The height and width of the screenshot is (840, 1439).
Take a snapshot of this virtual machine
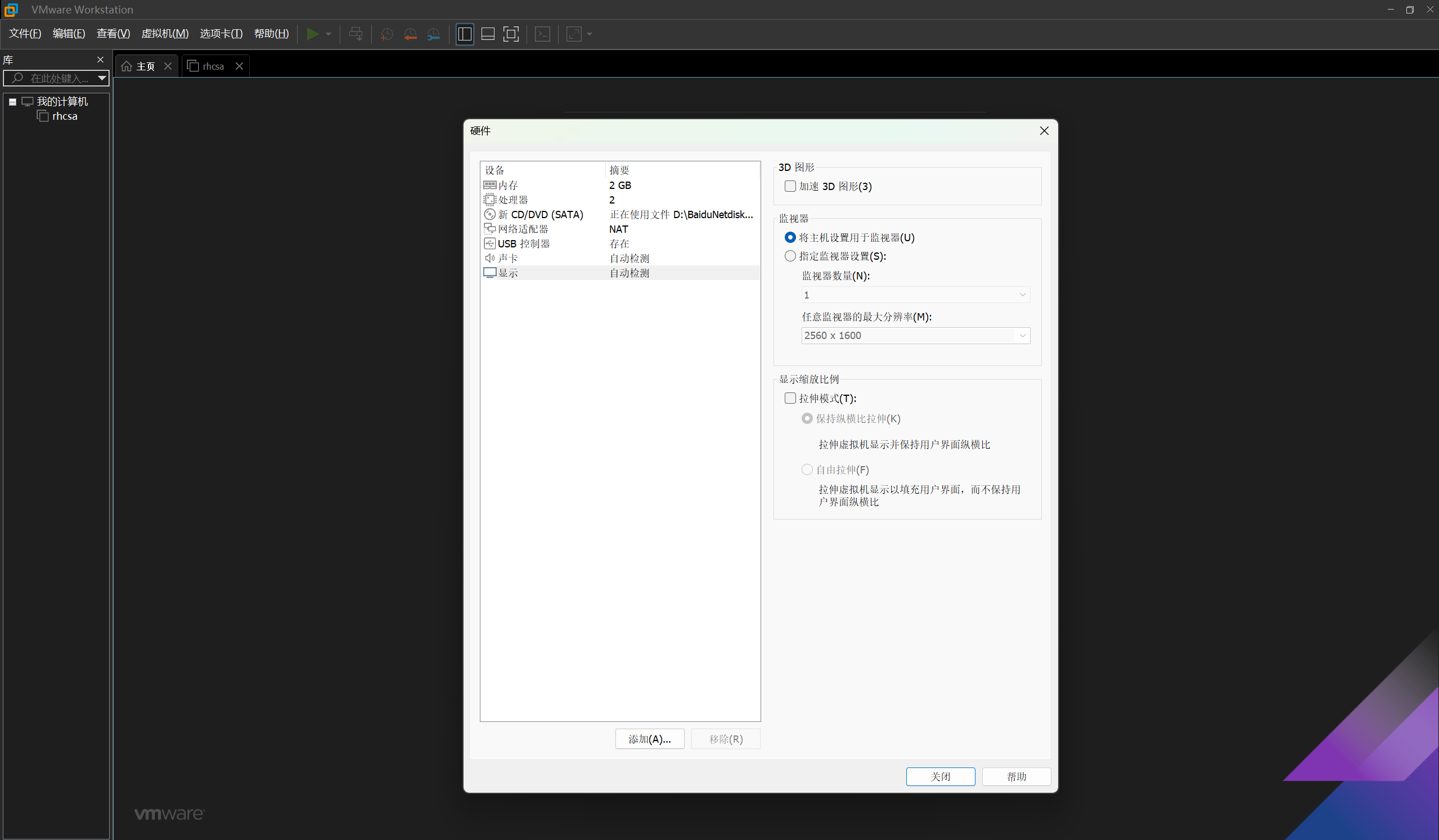(x=386, y=34)
